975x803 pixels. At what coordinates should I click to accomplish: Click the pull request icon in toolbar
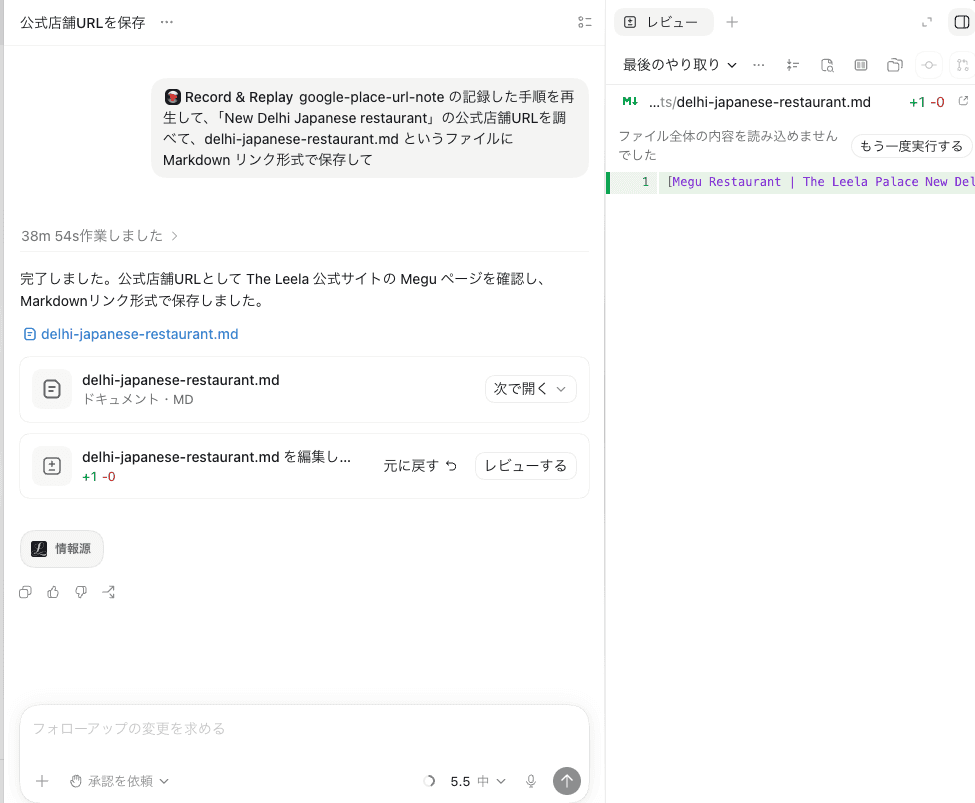963,65
